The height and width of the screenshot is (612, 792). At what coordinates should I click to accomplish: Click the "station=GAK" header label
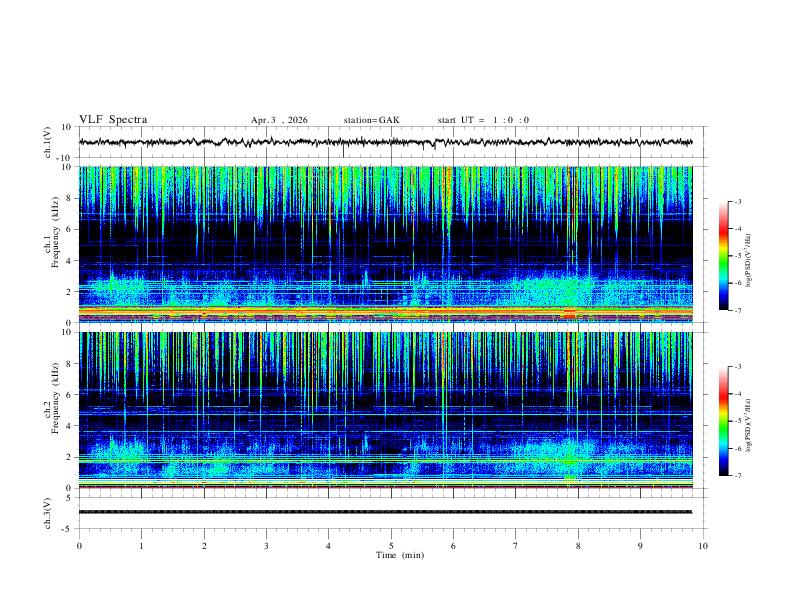(x=371, y=120)
